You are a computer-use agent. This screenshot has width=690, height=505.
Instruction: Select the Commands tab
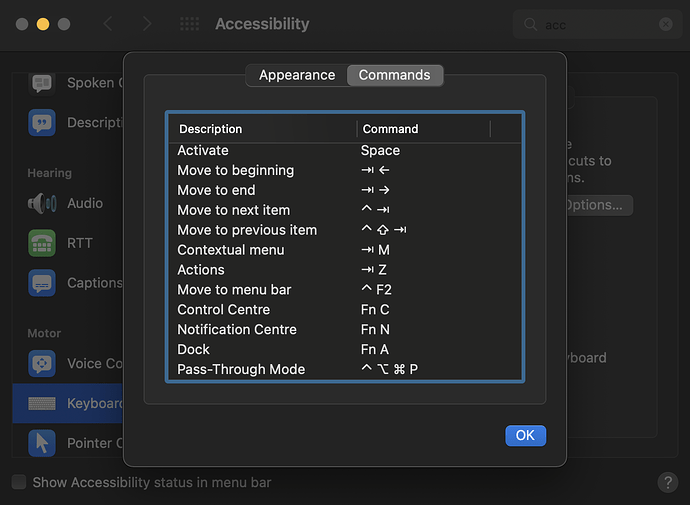394,75
